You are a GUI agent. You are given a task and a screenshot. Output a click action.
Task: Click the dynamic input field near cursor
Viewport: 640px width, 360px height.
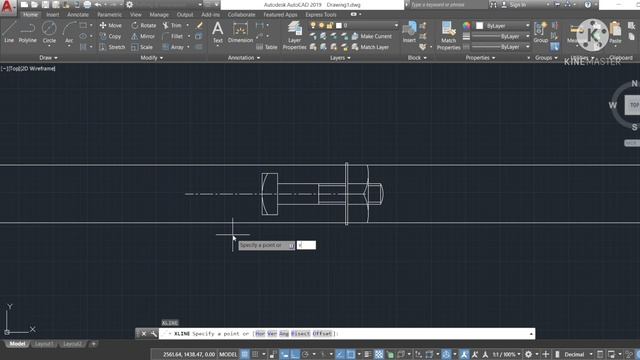306,245
